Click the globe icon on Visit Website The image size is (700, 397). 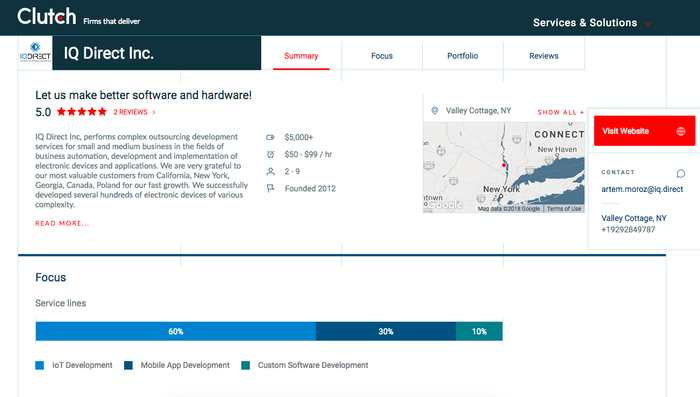tap(681, 131)
